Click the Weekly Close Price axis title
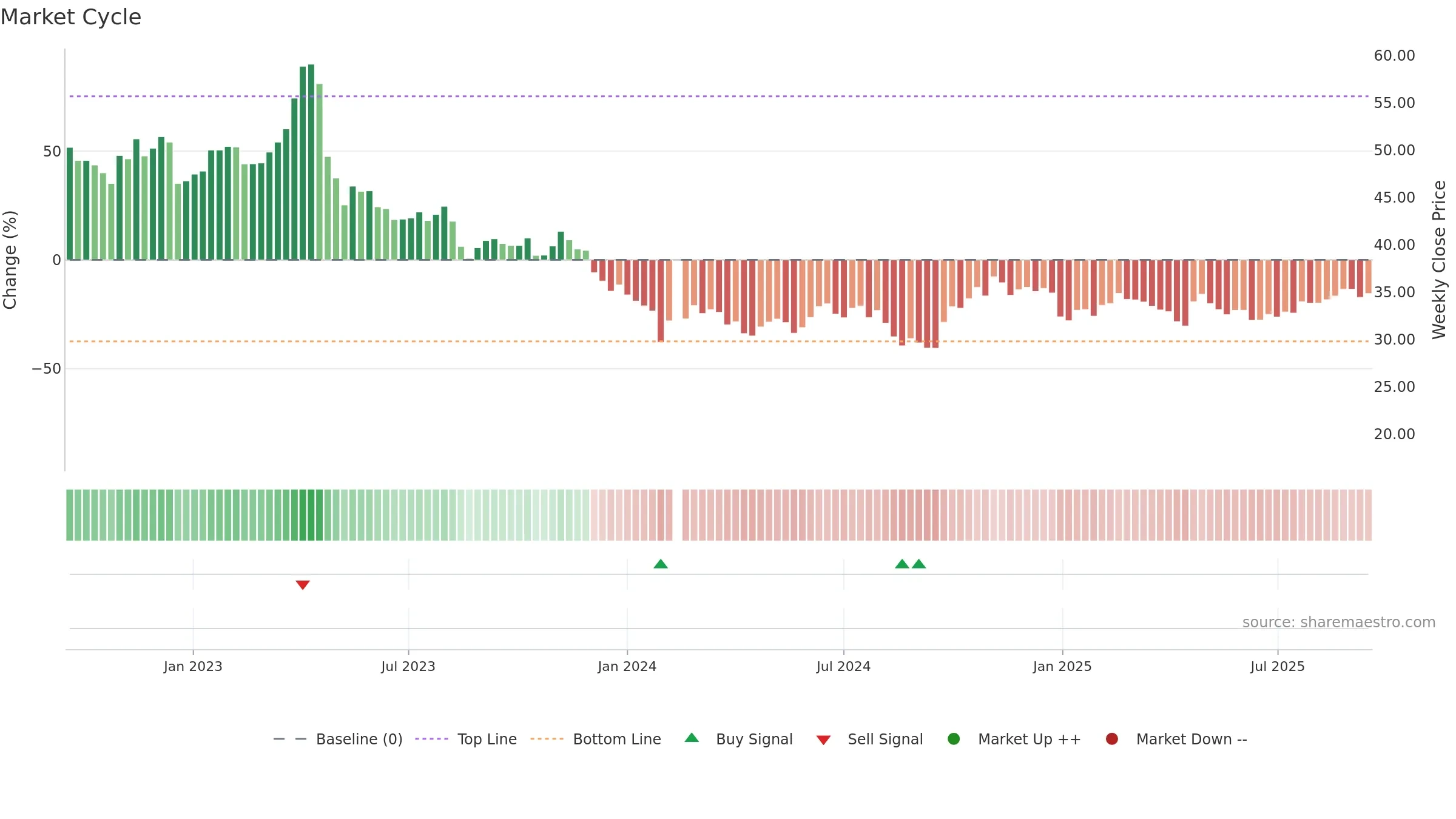The height and width of the screenshot is (819, 1456). point(1439,260)
